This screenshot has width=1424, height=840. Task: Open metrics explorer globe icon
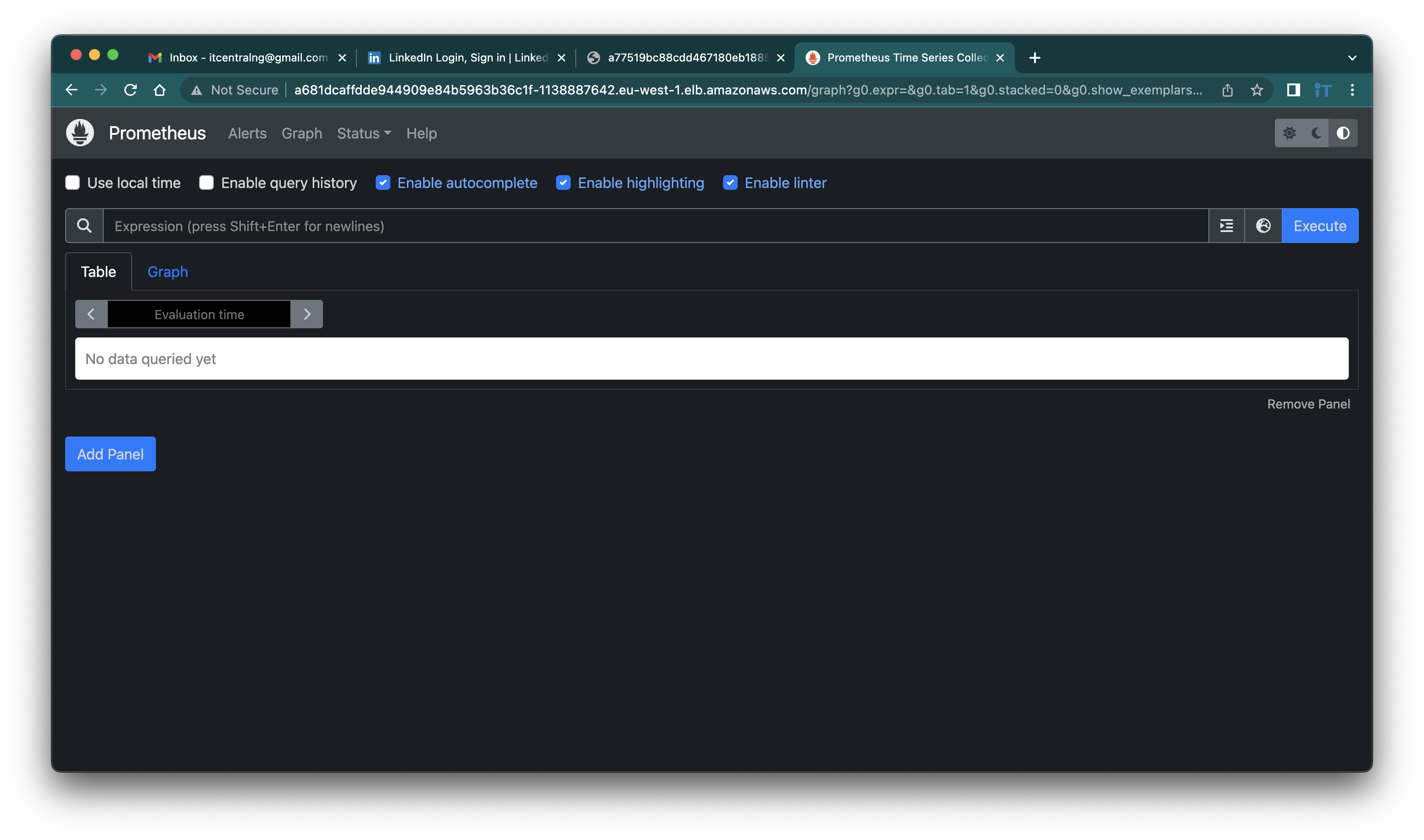click(x=1263, y=226)
